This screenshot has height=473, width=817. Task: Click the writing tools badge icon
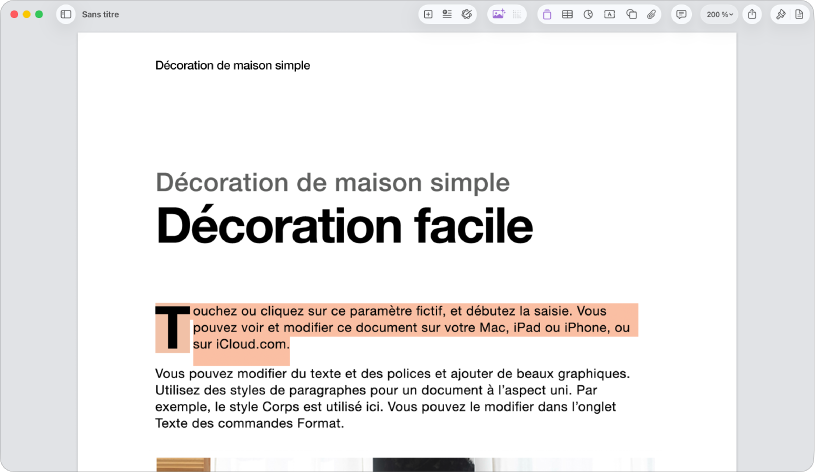(467, 15)
